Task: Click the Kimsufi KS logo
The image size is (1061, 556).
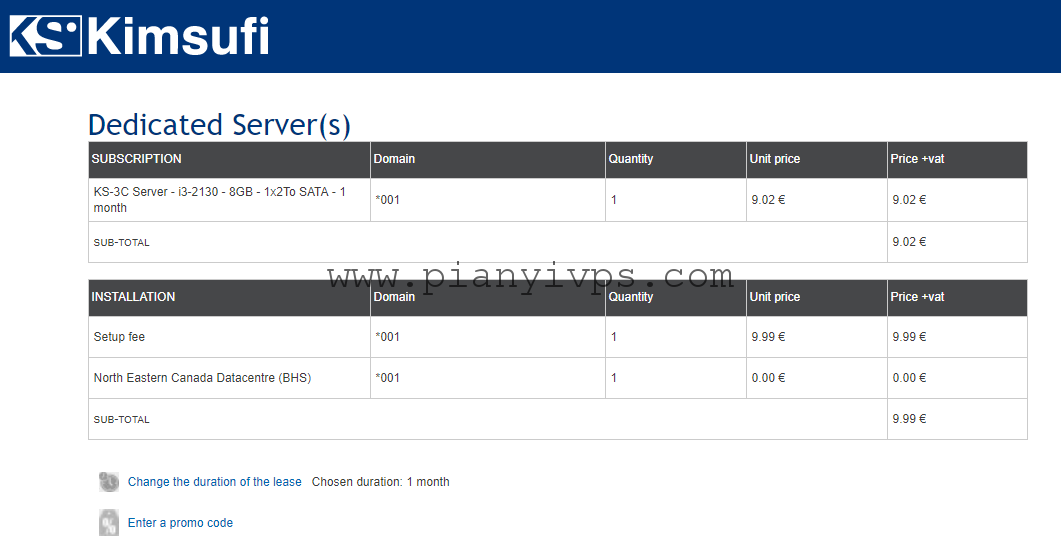Action: 139,36
